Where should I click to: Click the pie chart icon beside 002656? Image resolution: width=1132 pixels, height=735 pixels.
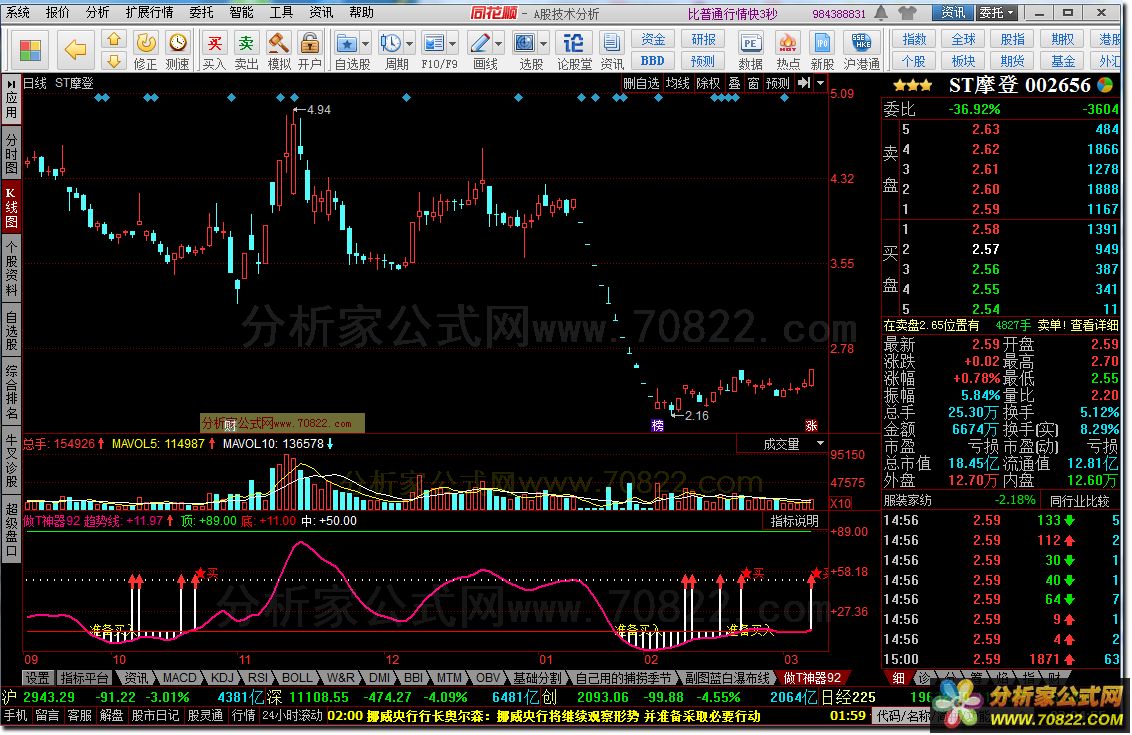[x=1105, y=85]
